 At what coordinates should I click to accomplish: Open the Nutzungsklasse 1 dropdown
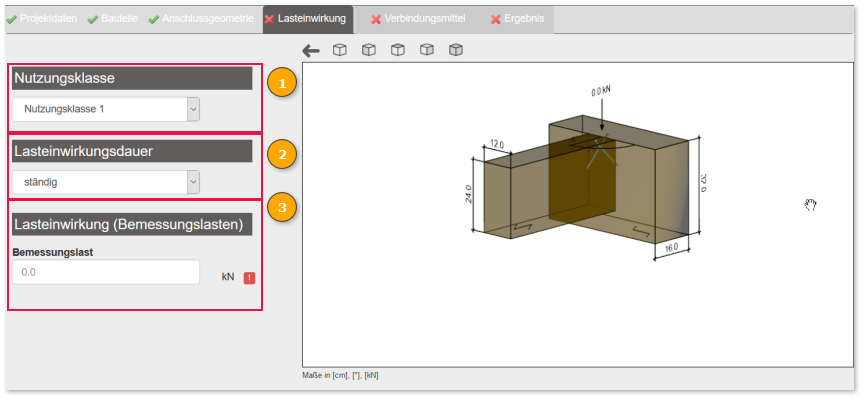coord(106,109)
